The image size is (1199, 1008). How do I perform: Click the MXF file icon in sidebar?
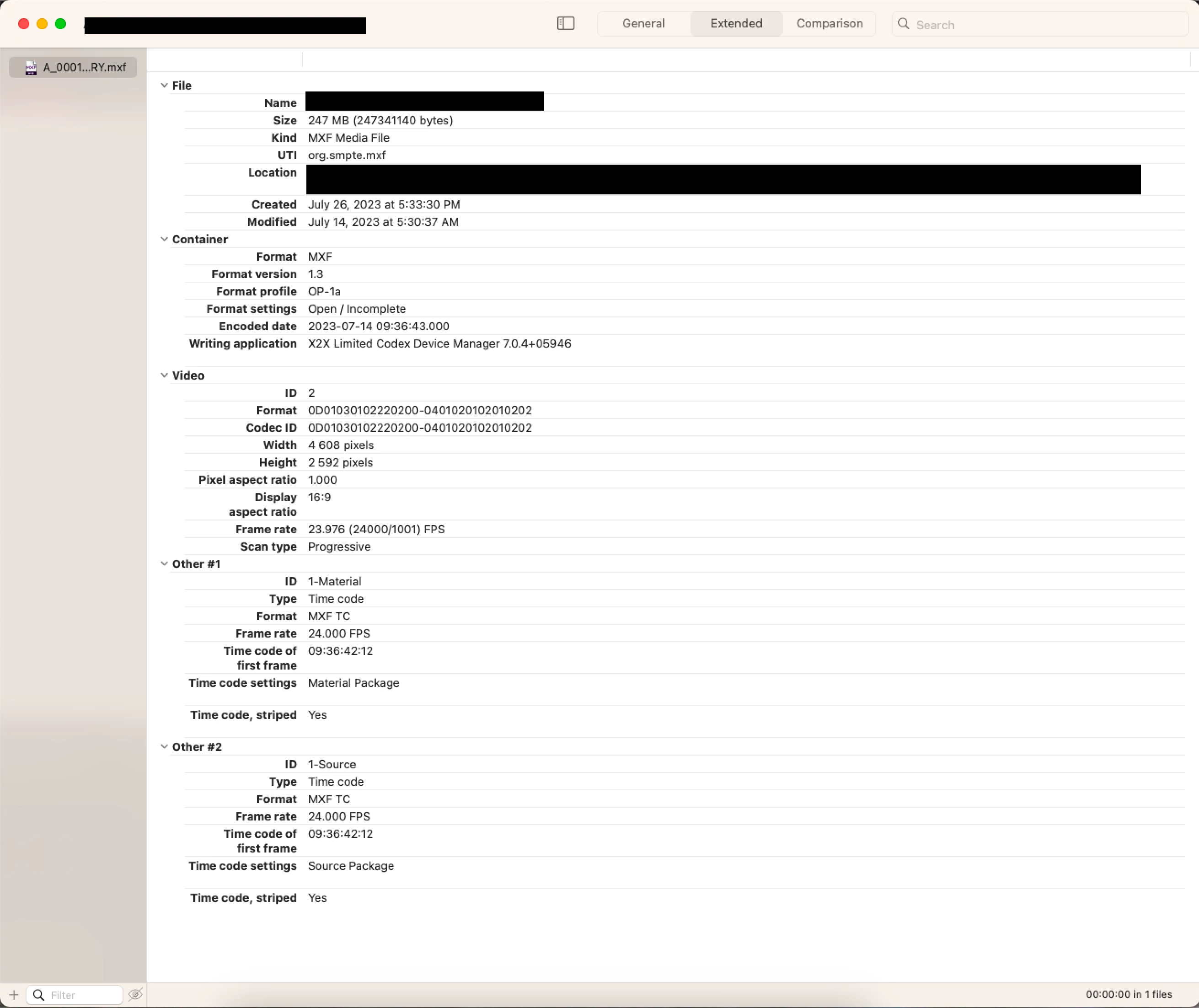[31, 67]
